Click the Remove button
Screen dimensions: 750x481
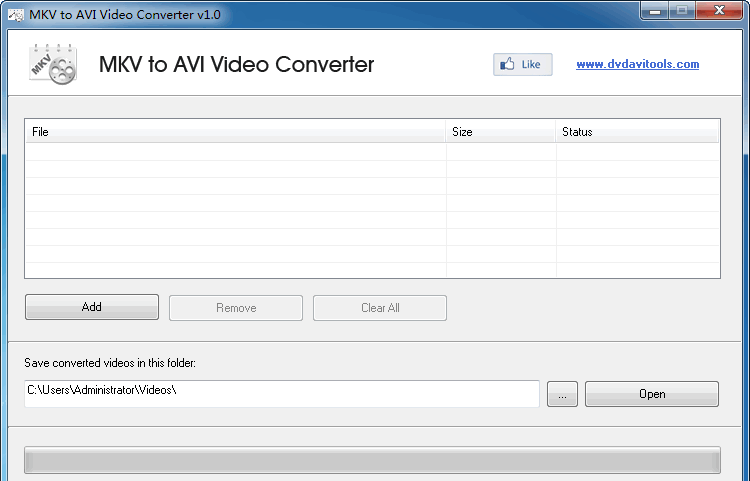pyautogui.click(x=236, y=308)
